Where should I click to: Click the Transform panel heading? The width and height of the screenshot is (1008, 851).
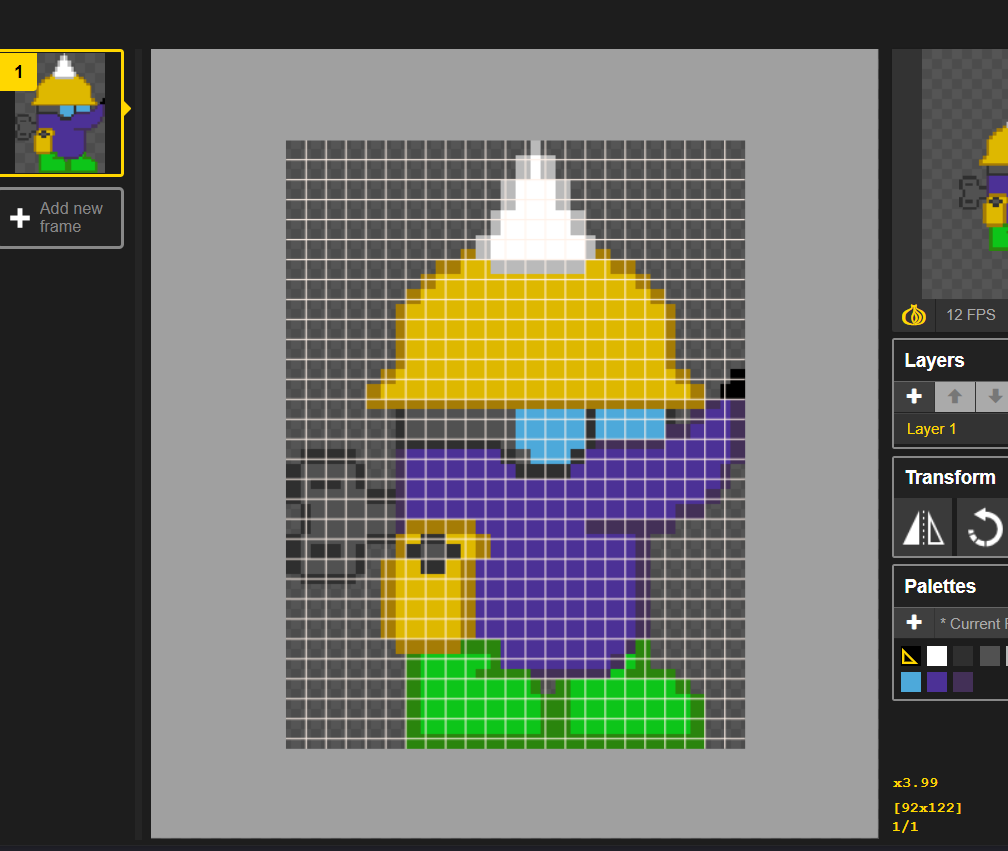click(950, 478)
